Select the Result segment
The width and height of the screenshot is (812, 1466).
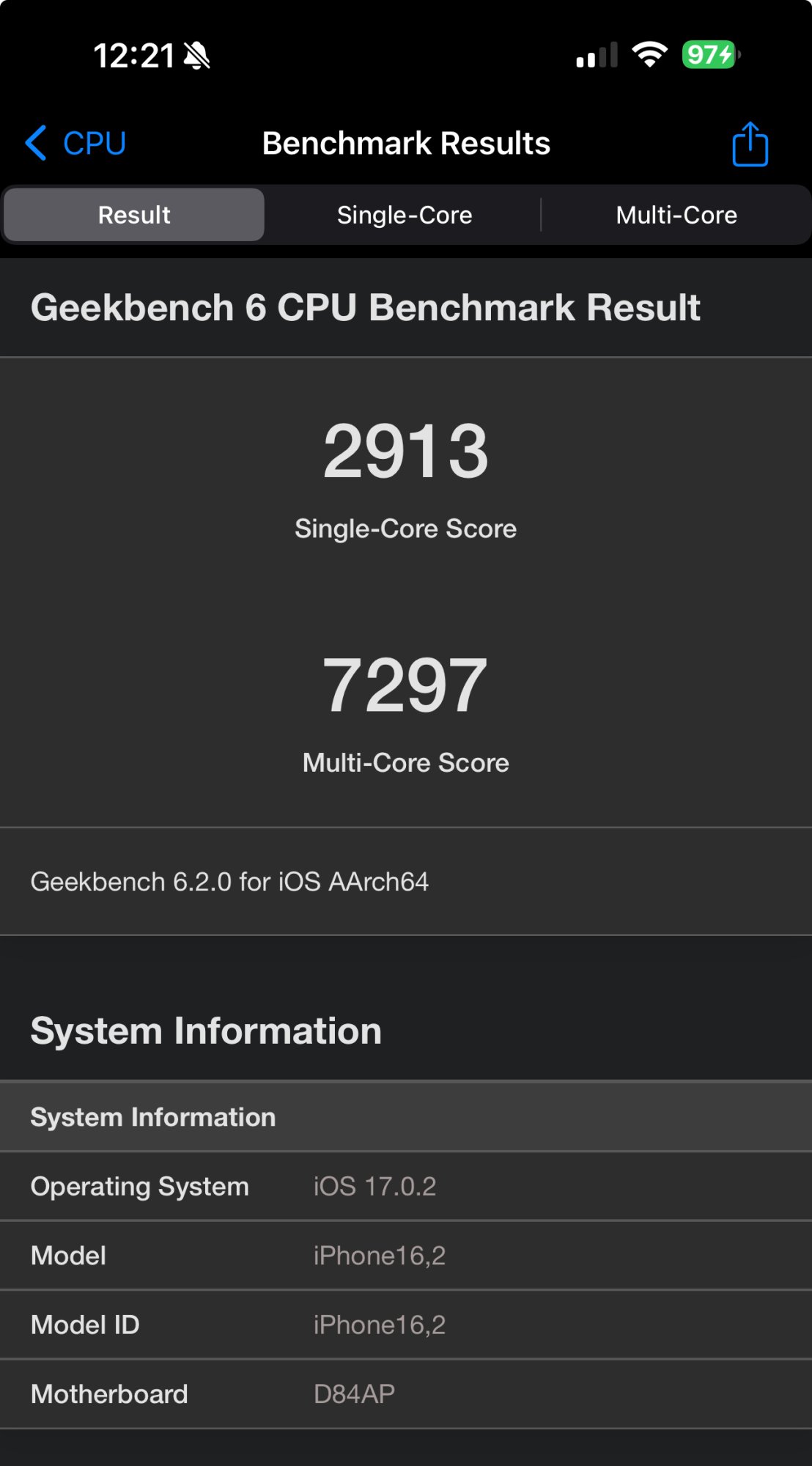pyautogui.click(x=134, y=215)
